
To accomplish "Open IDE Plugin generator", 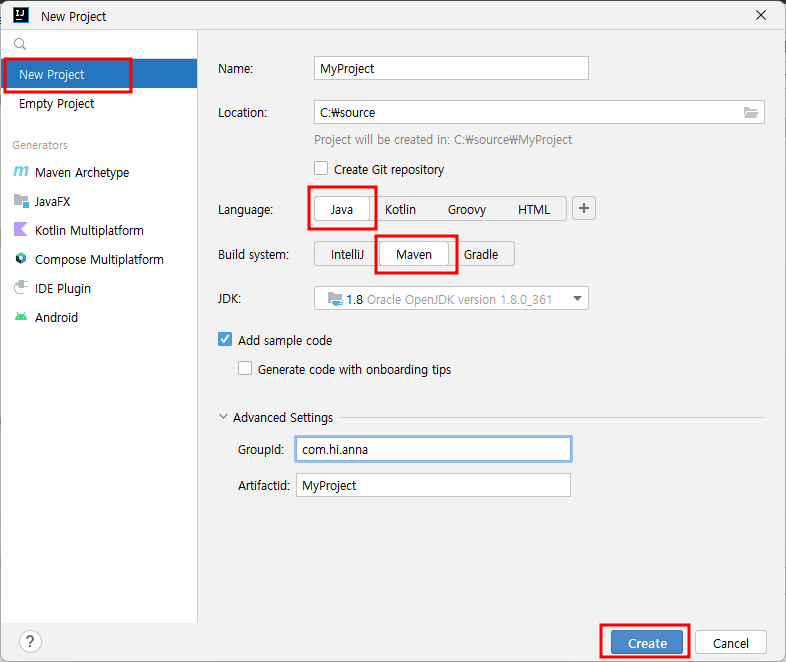I will click(x=99, y=289).
